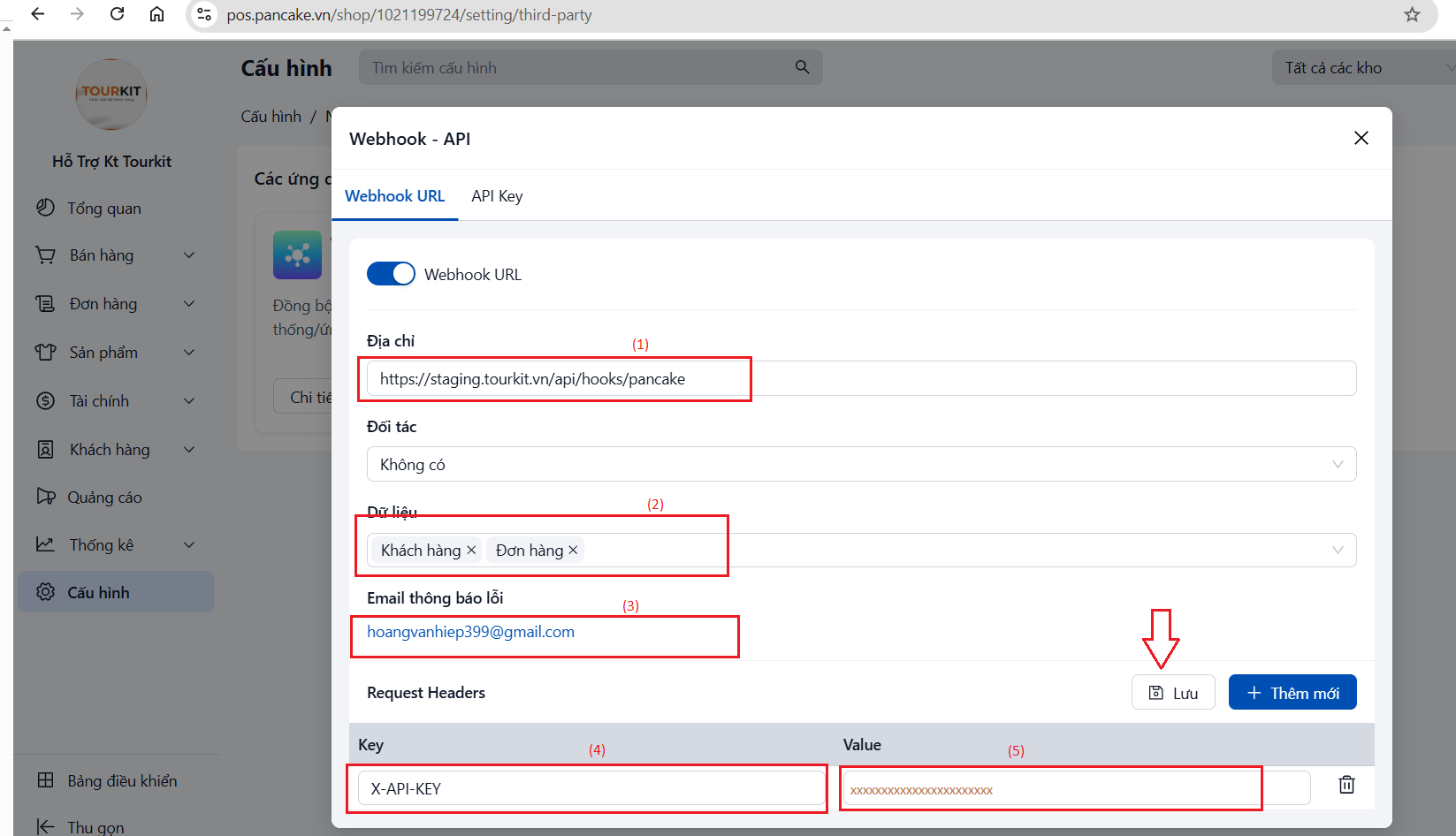Click the Địa chỉ webhook address field
Screen dimensions: 1456x836
(860, 379)
